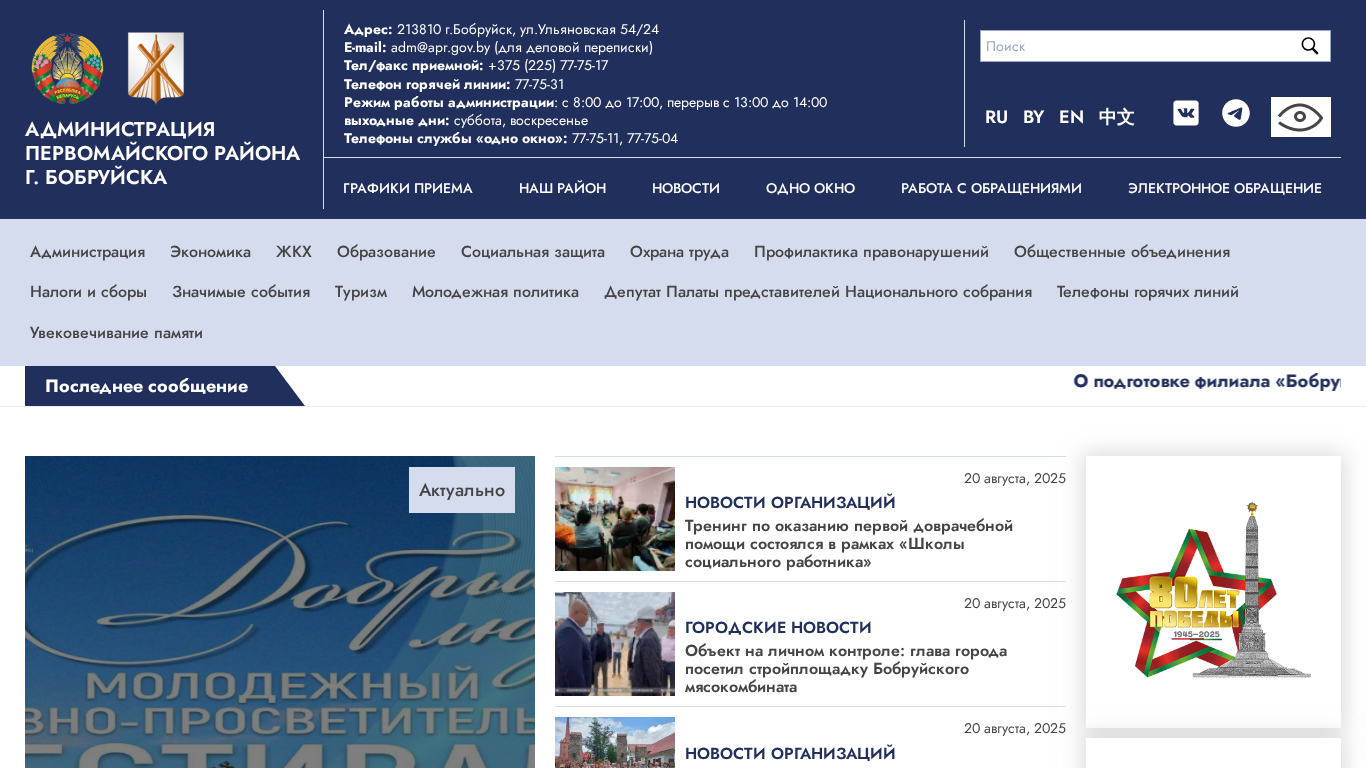Screen dimensions: 1366x768
Task: Open the Новости организаций category above the training article
Action: [x=790, y=502]
